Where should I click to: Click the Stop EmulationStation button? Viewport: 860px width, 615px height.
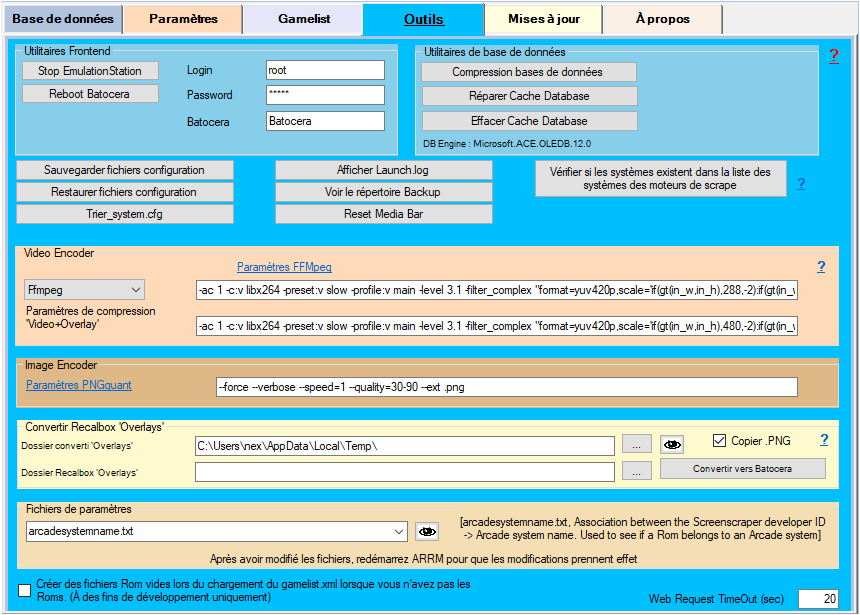tap(90, 71)
